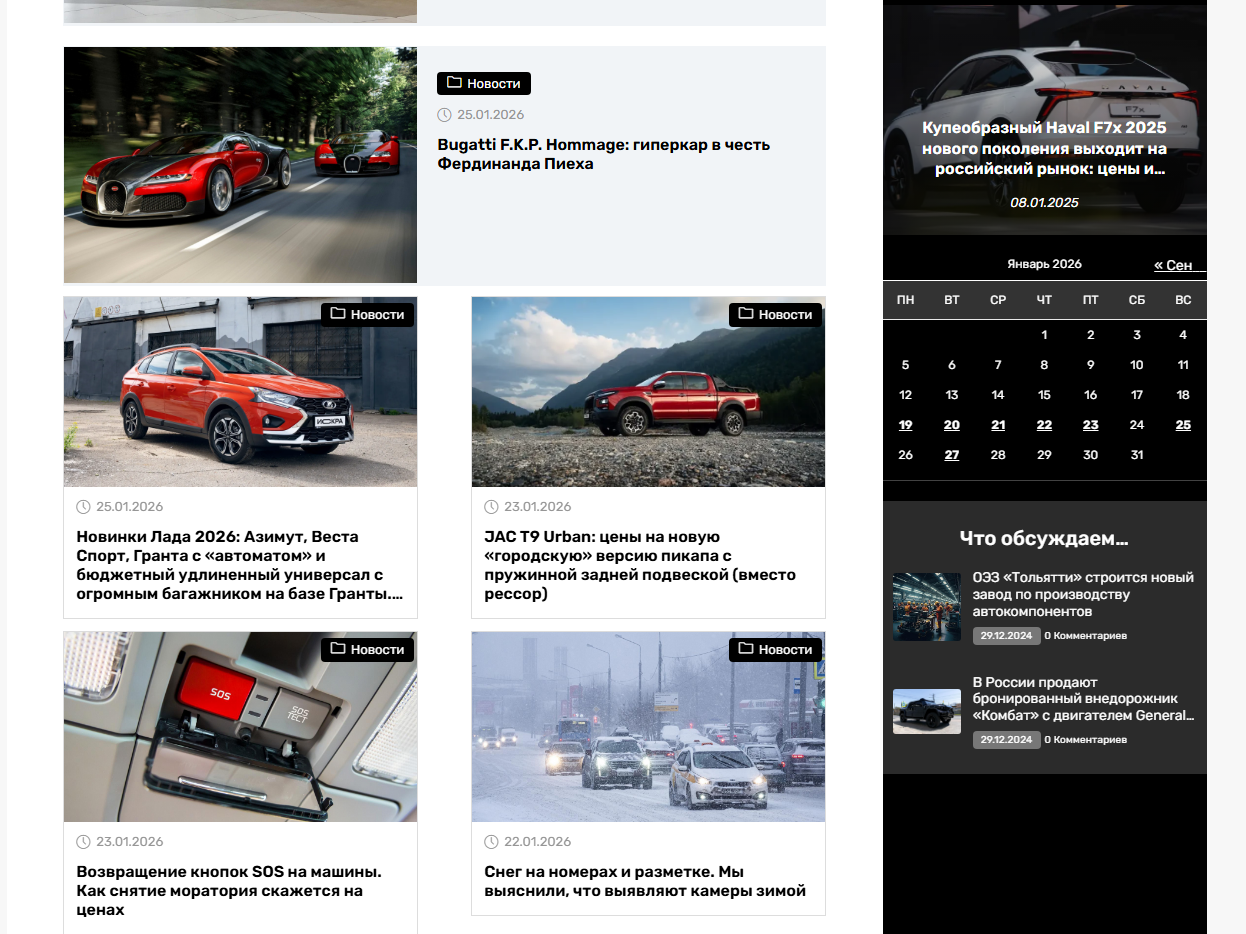This screenshot has height=934, width=1246.
Task: Click the clock icon next to 22.01.2026 date
Action: (x=491, y=842)
